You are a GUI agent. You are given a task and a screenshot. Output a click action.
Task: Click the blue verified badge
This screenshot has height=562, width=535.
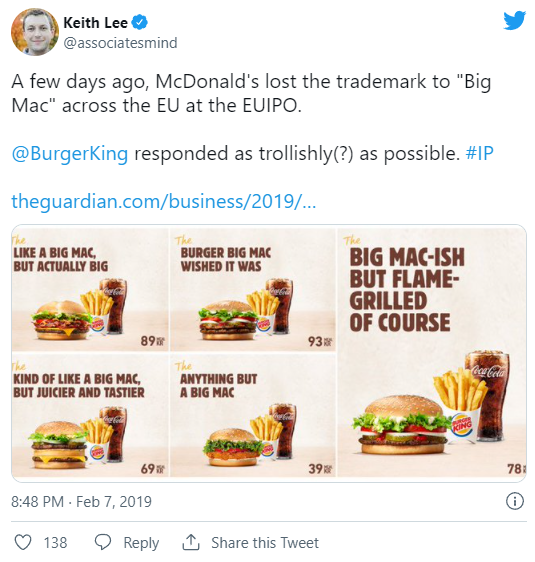click(140, 23)
